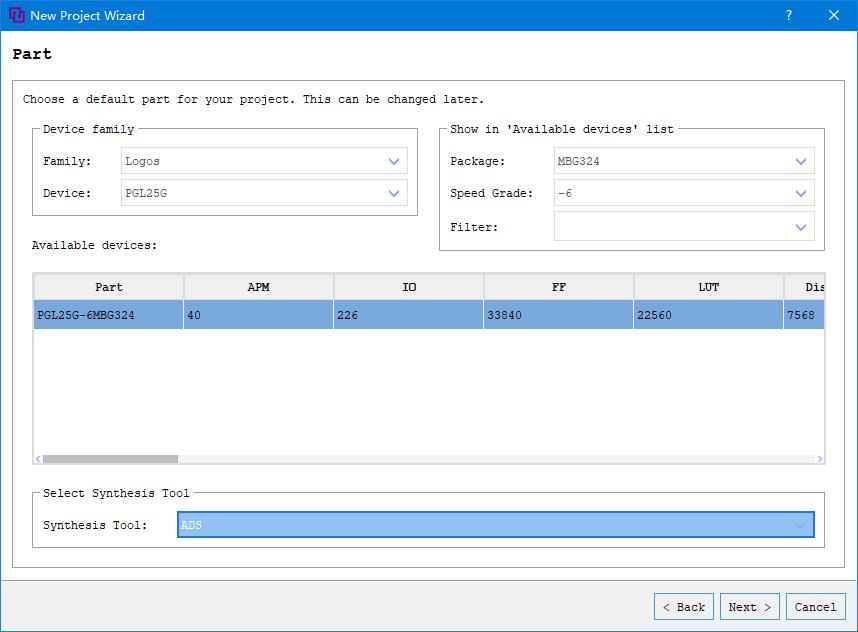Click the scroll right arrow of device list

819,459
